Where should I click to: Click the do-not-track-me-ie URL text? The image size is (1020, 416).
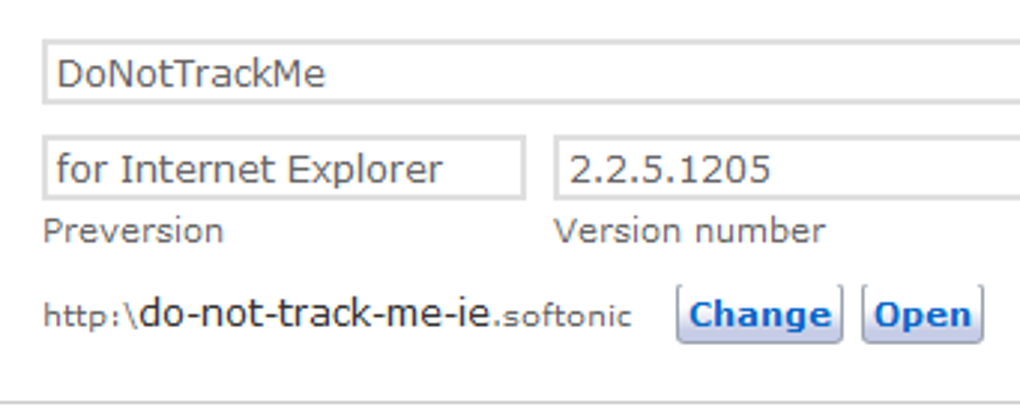pos(316,315)
